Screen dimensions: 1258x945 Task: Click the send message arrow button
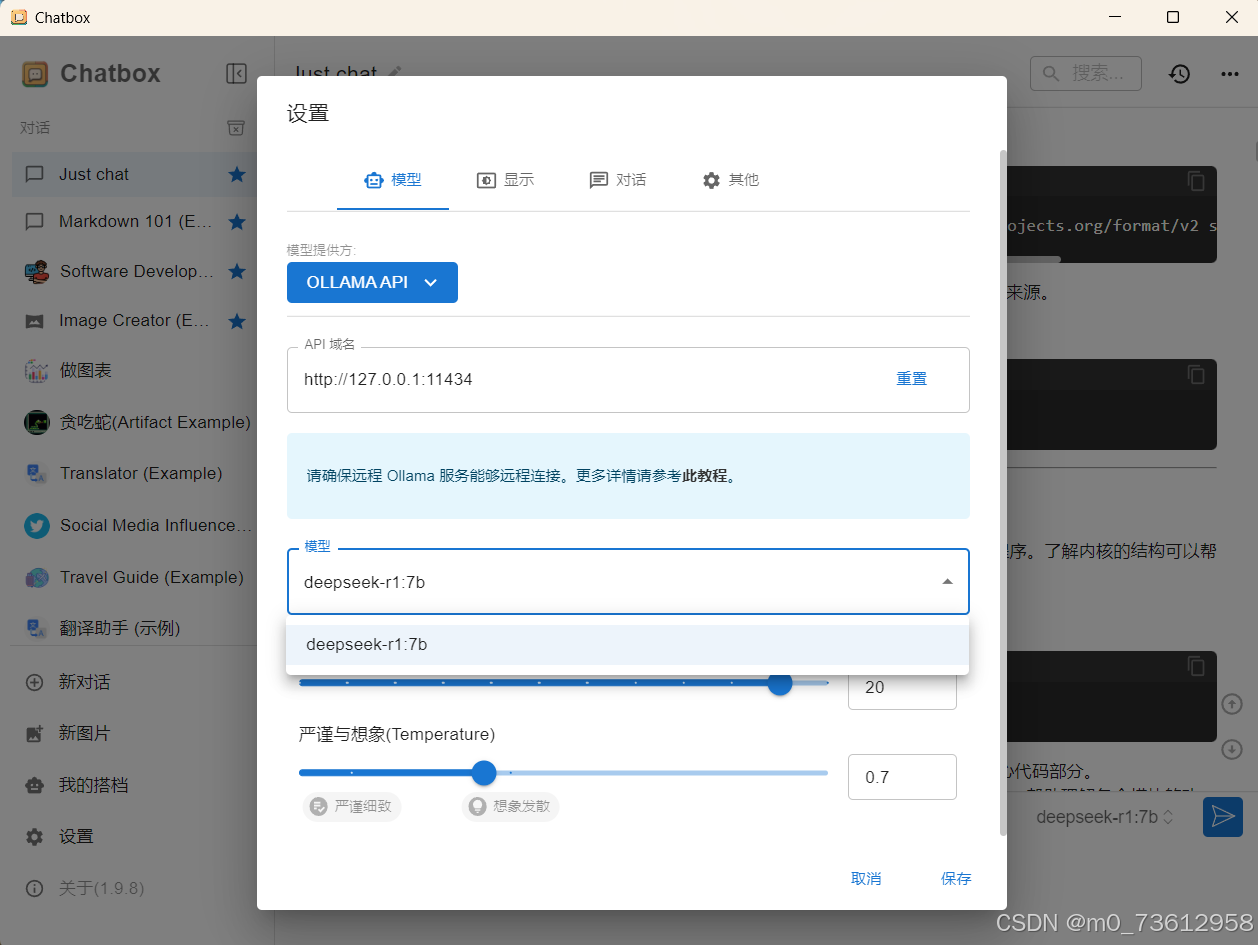pos(1222,817)
